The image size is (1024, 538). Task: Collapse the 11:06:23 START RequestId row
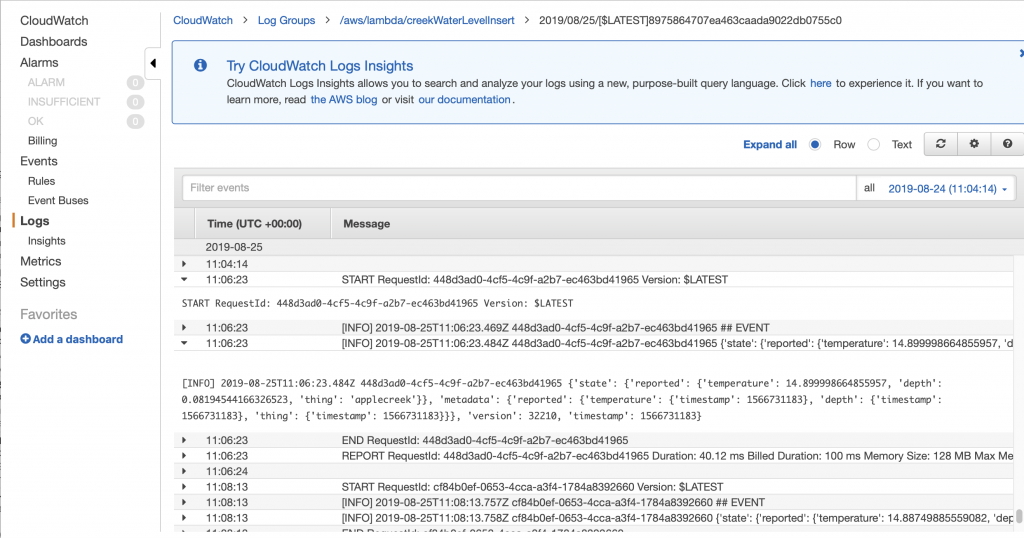184,279
